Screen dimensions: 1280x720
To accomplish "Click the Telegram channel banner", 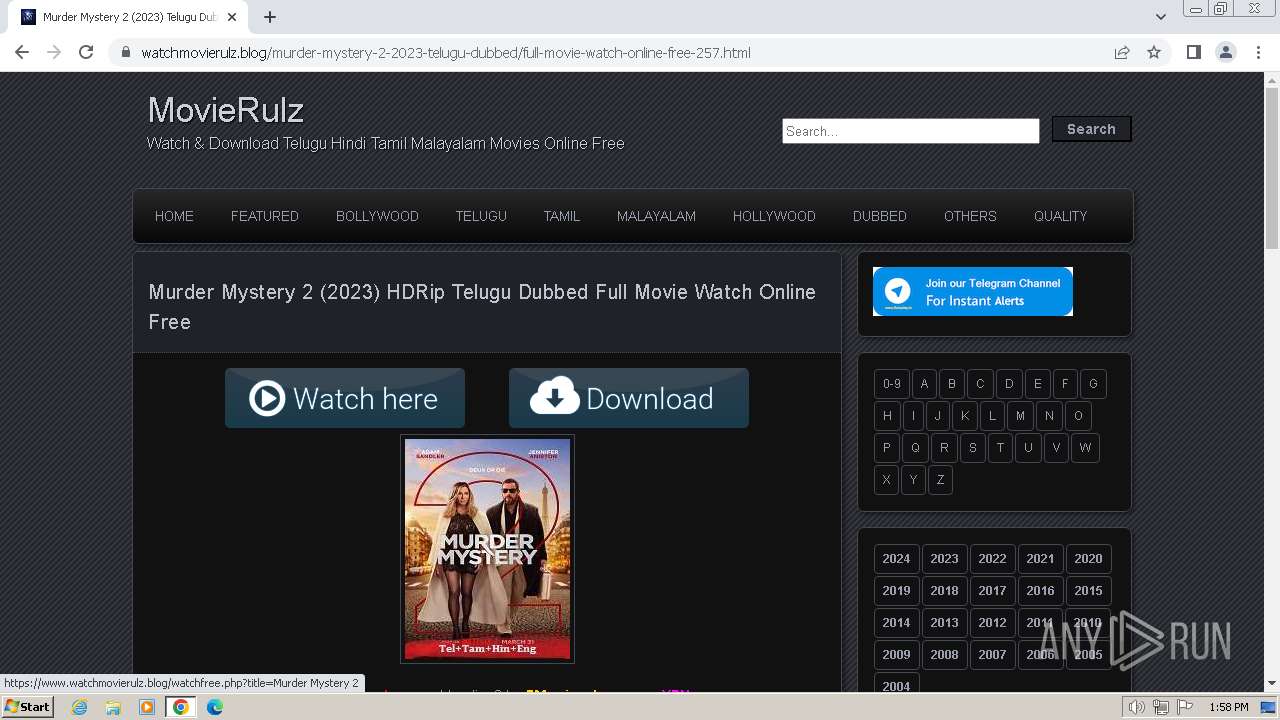I will tap(973, 291).
